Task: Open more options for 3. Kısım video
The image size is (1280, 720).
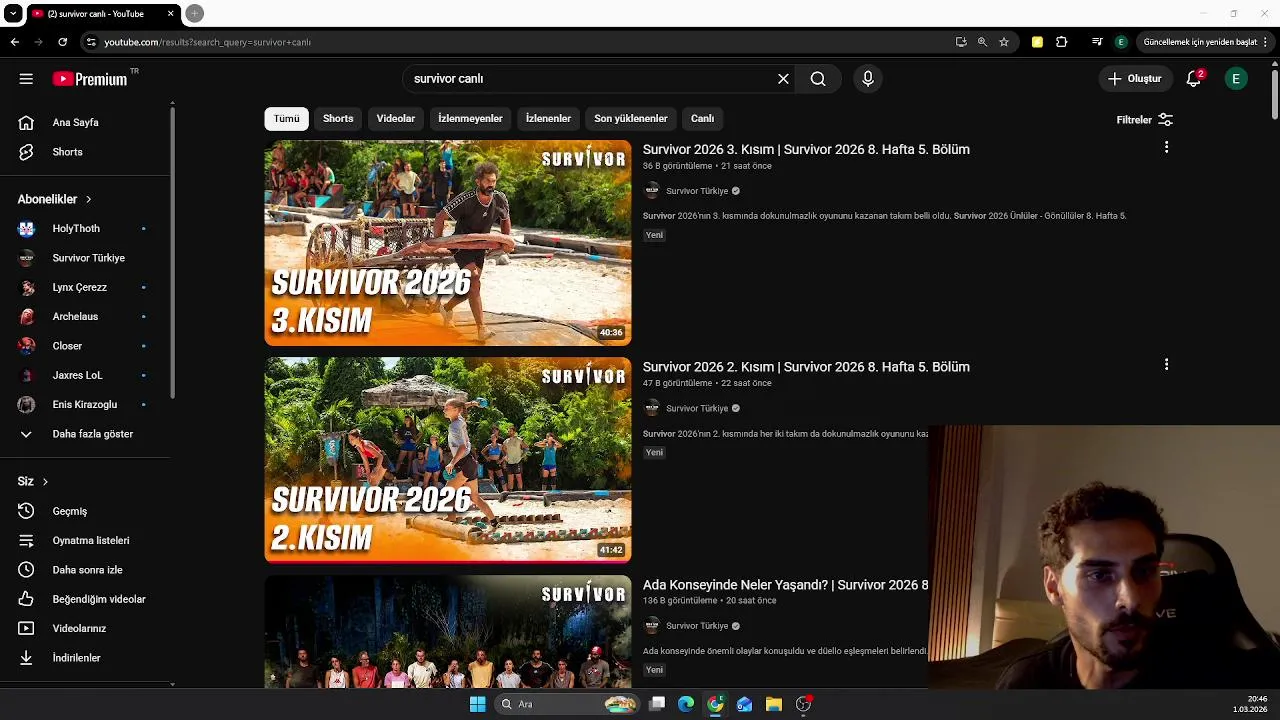Action: (1166, 148)
